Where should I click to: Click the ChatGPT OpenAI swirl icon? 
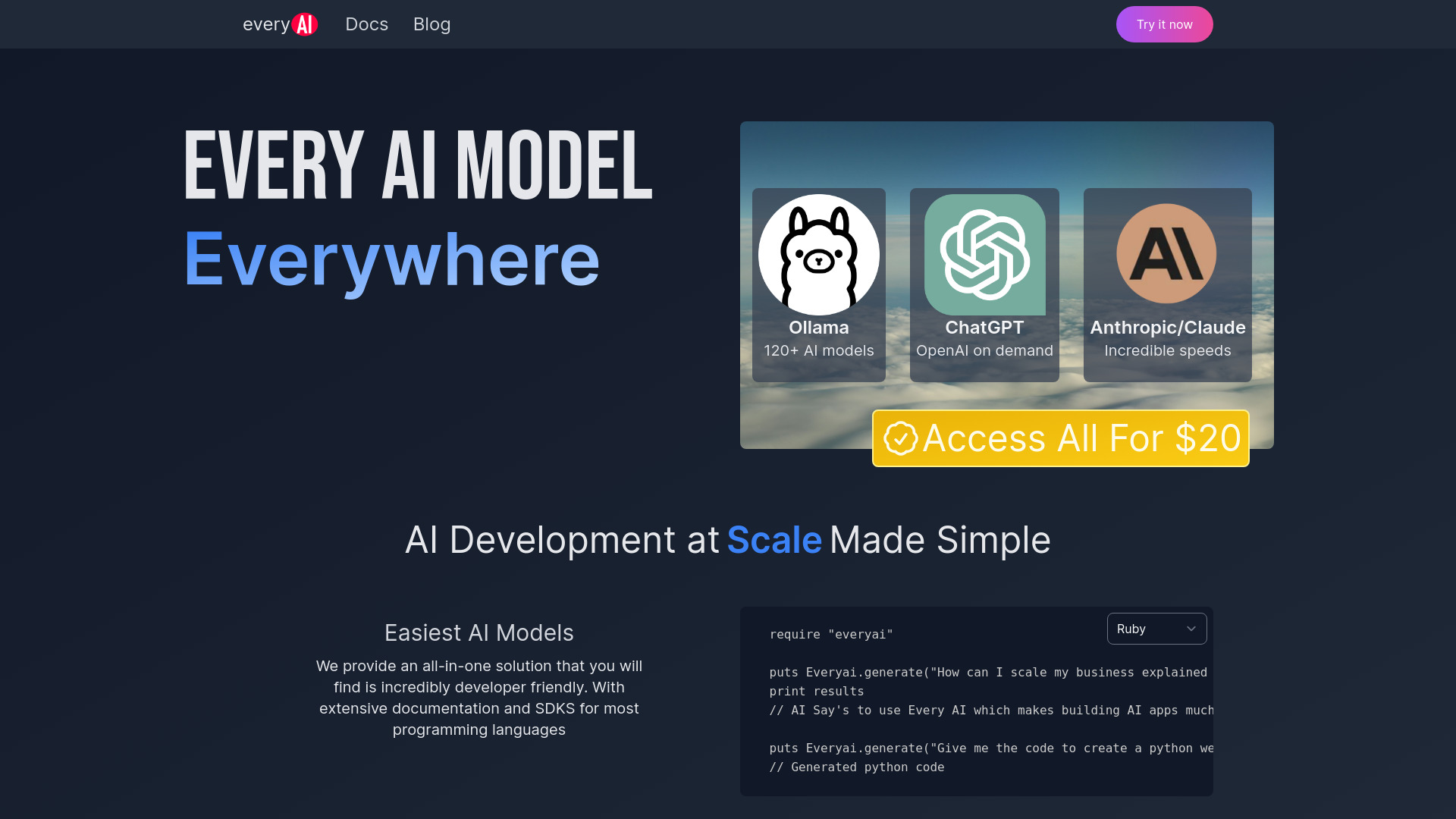pyautogui.click(x=984, y=253)
